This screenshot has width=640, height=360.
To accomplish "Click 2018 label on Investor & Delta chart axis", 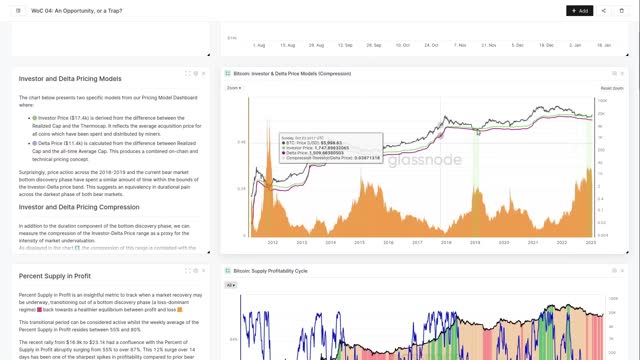I will (x=446, y=242).
